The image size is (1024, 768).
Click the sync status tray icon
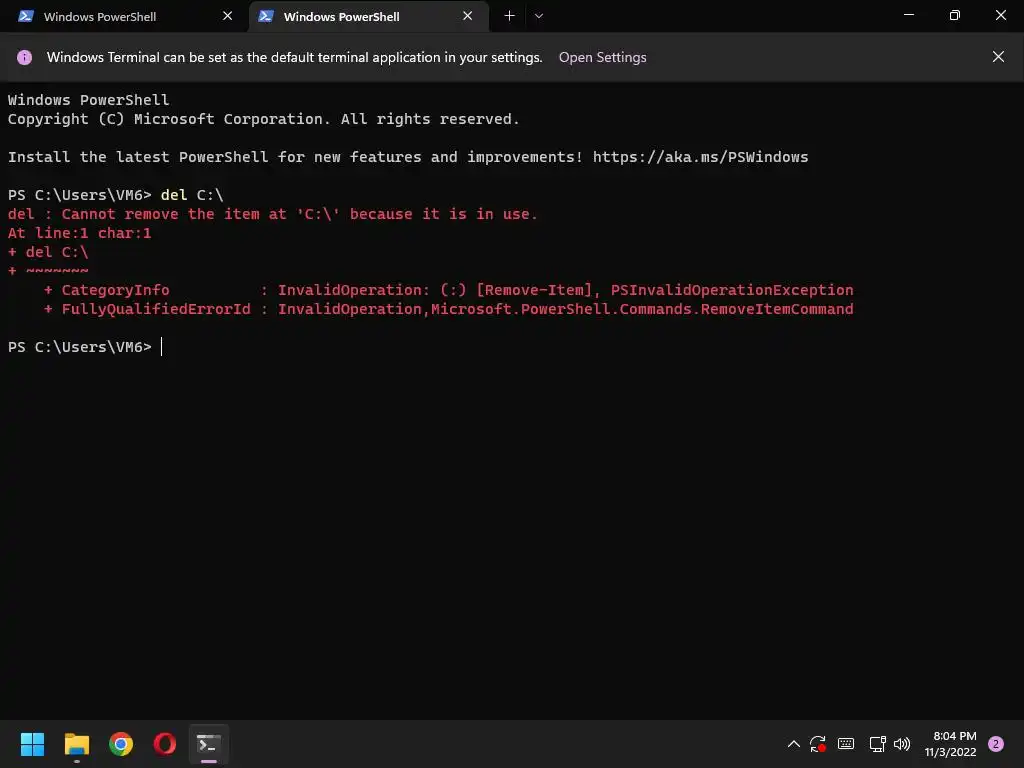(818, 744)
